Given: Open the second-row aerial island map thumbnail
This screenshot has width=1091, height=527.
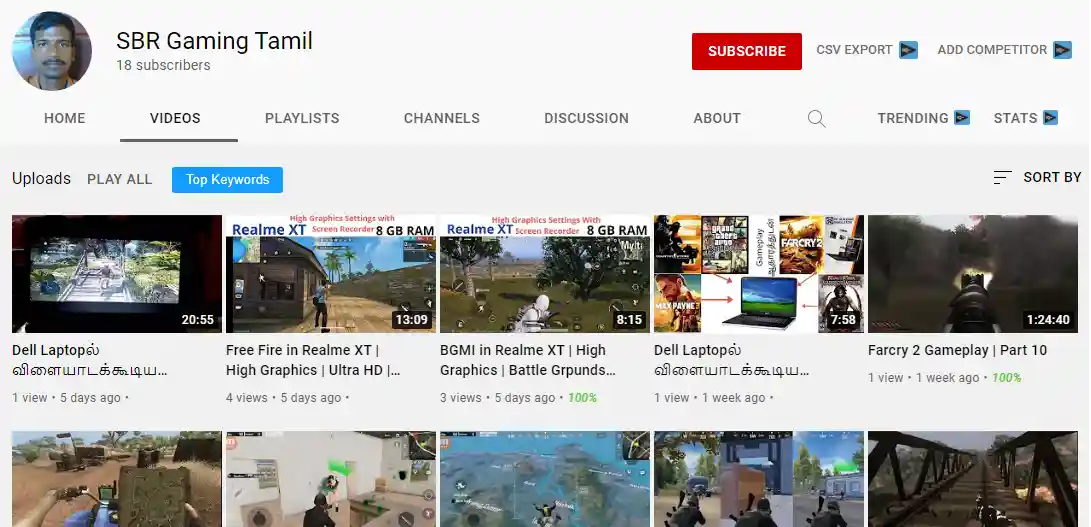Looking at the screenshot, I should tap(545, 479).
